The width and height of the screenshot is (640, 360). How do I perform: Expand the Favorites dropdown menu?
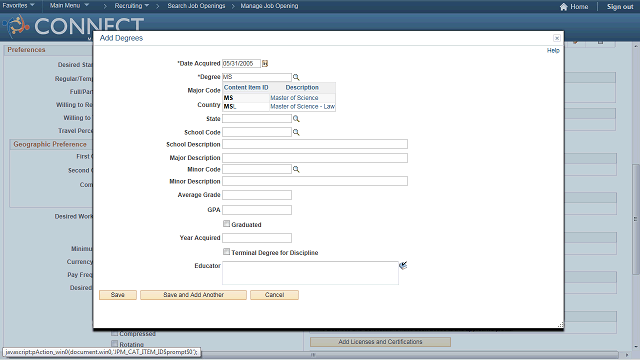tap(18, 5)
